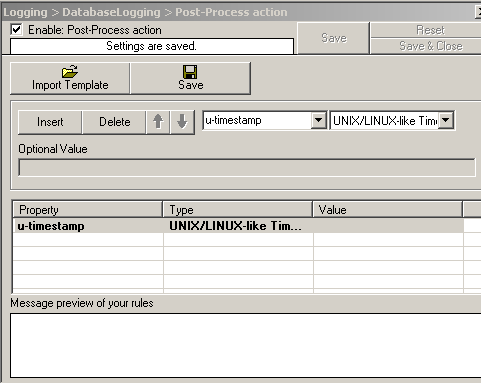Click the Insert button
Viewport: 481px width, 384px height.
[50, 122]
